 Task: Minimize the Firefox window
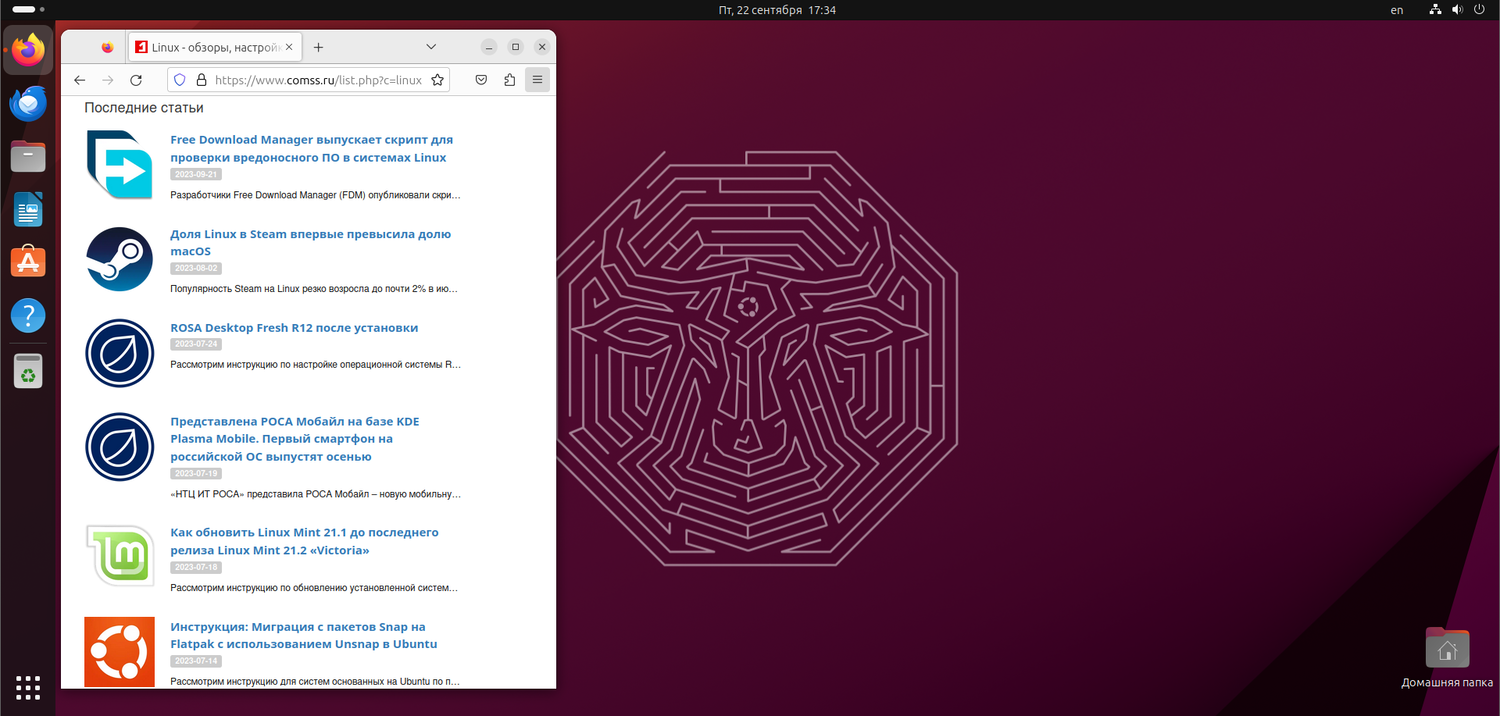489,47
